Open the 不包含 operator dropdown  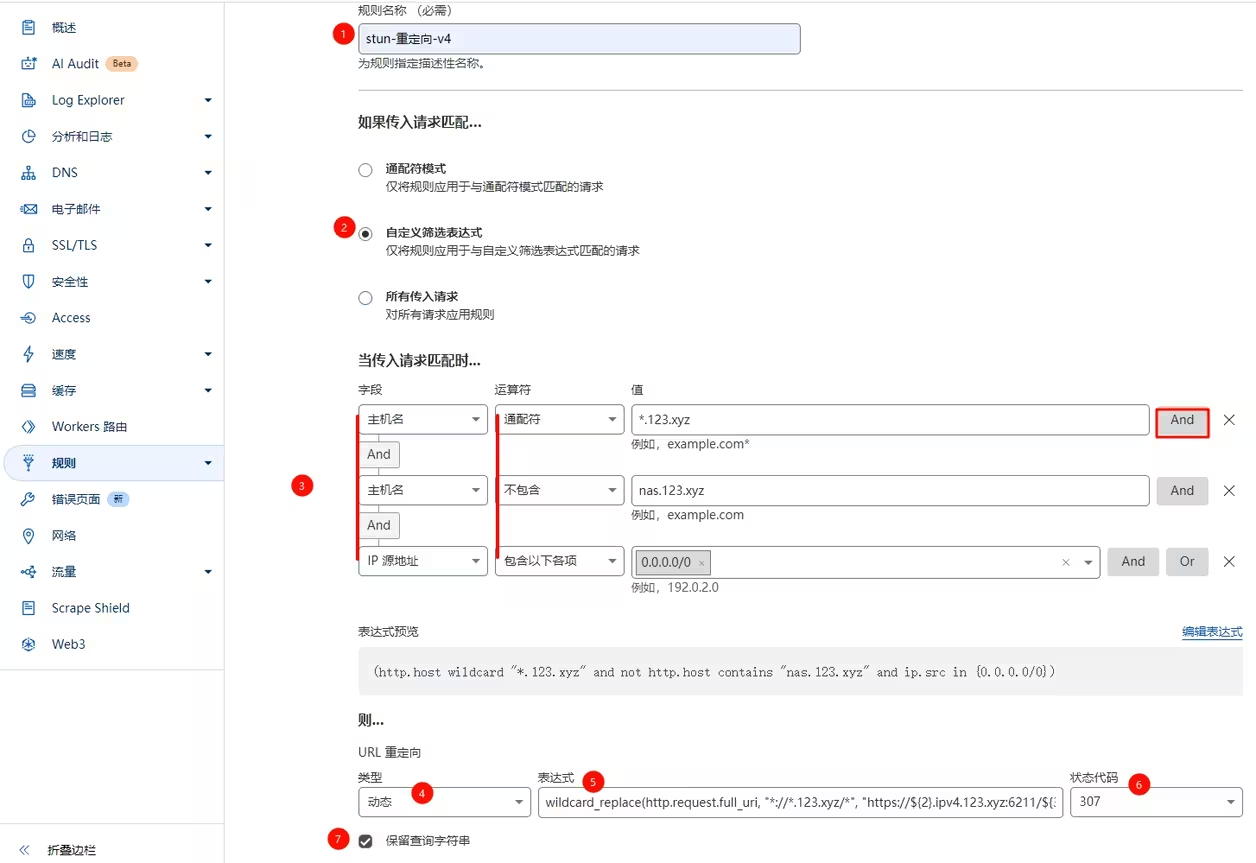(559, 491)
